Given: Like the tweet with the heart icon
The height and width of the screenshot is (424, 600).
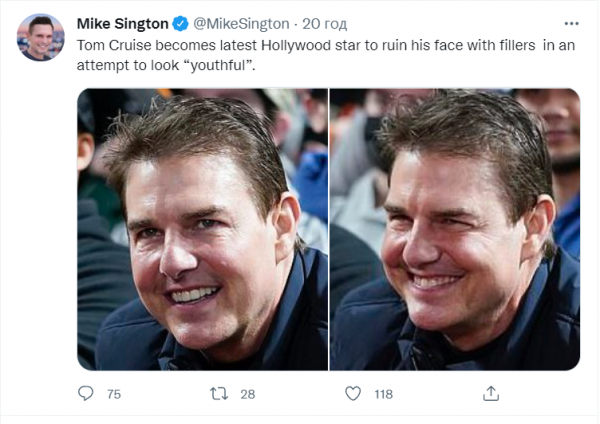Looking at the screenshot, I should pos(352,394).
